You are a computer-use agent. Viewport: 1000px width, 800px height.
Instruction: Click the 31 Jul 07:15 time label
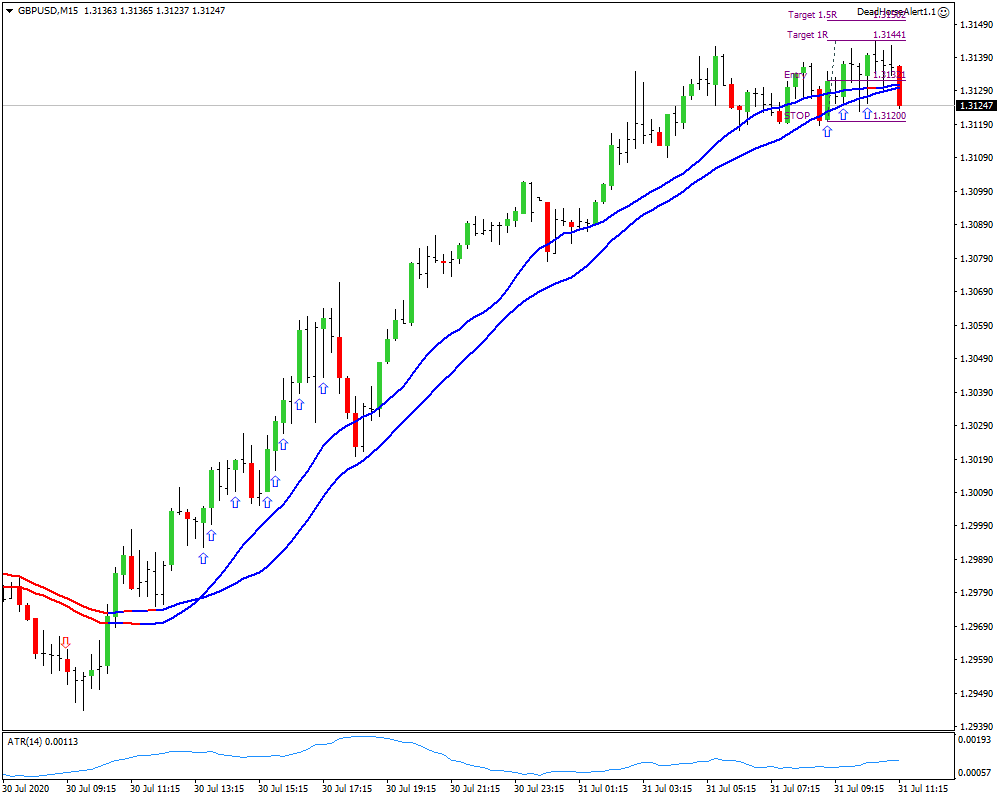tap(795, 789)
